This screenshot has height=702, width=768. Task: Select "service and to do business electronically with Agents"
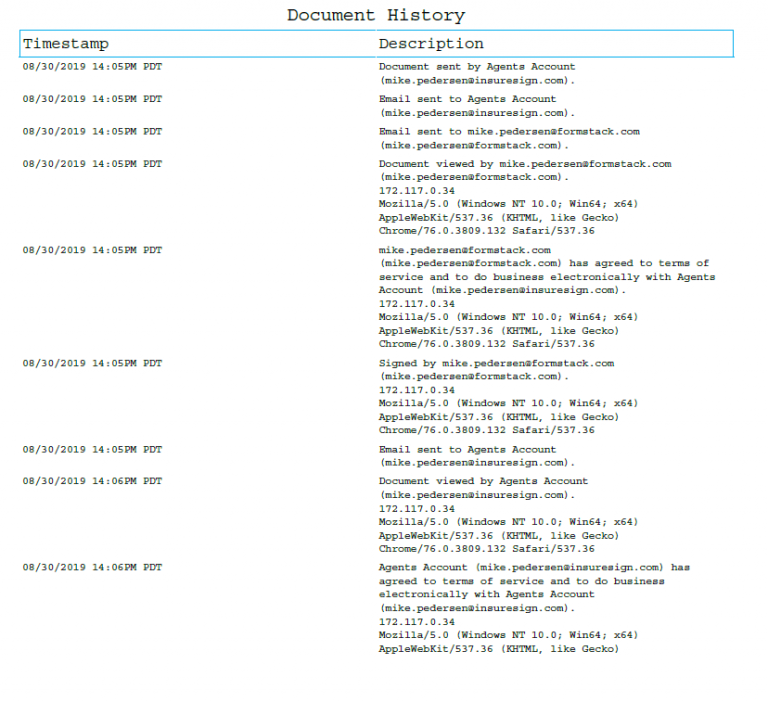547,277
